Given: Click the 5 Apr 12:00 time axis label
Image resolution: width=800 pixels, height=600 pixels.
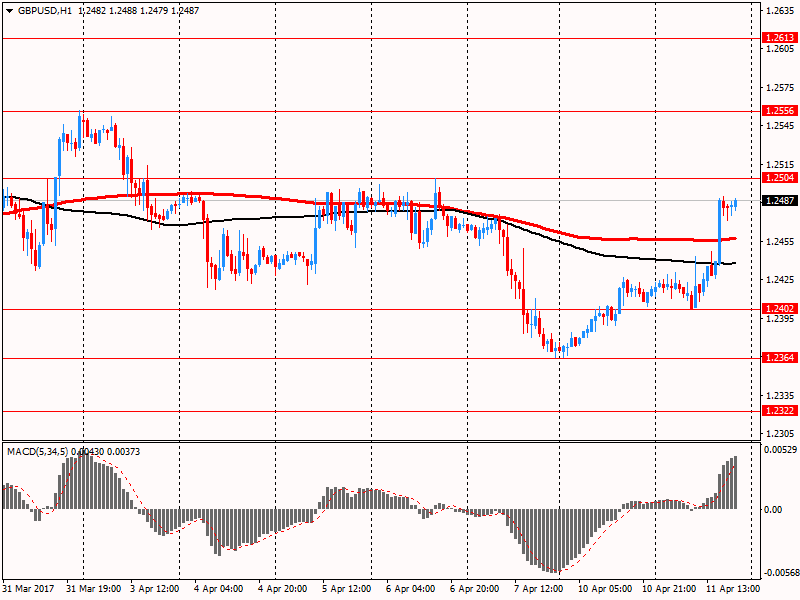Looking at the screenshot, I should pos(347,589).
